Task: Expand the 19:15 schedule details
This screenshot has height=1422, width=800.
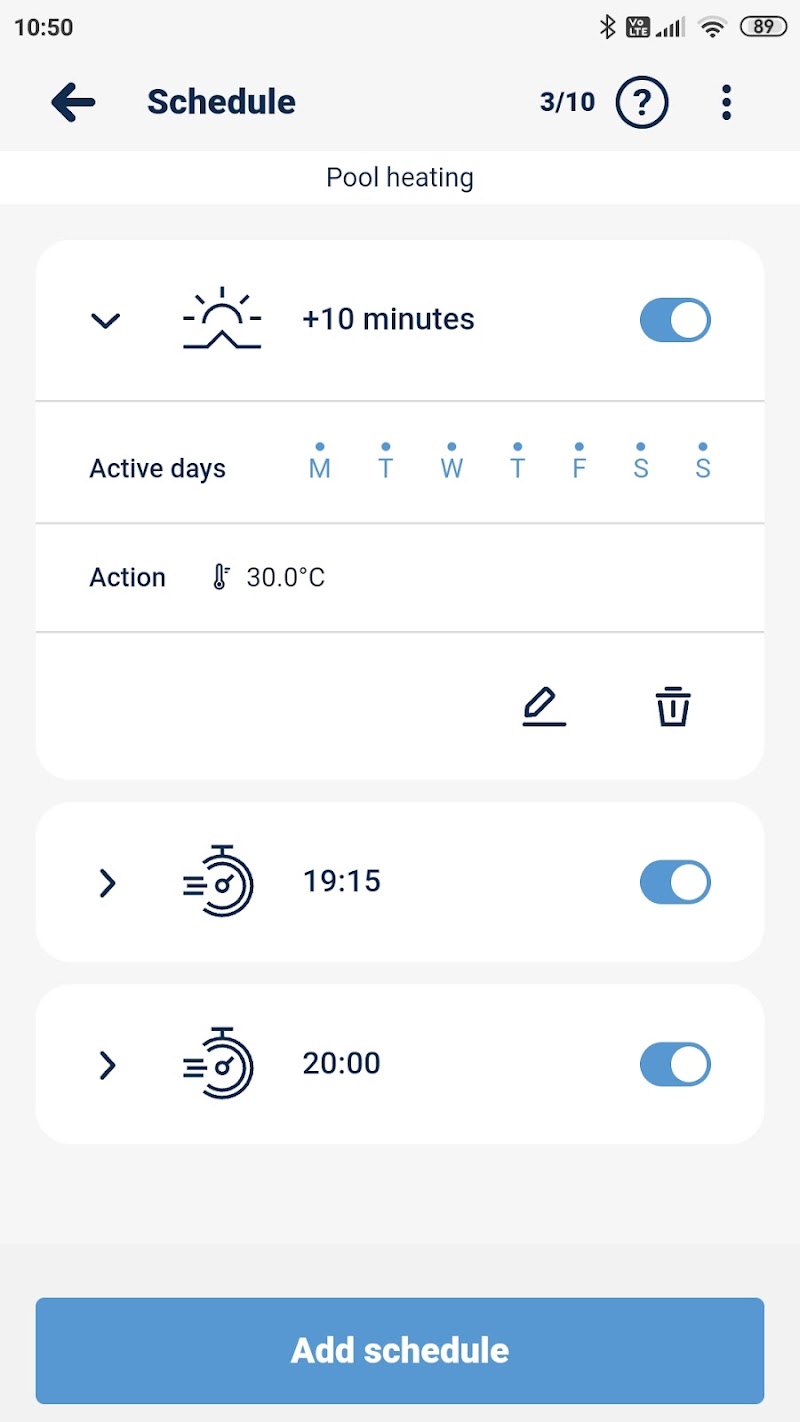Action: click(x=107, y=883)
